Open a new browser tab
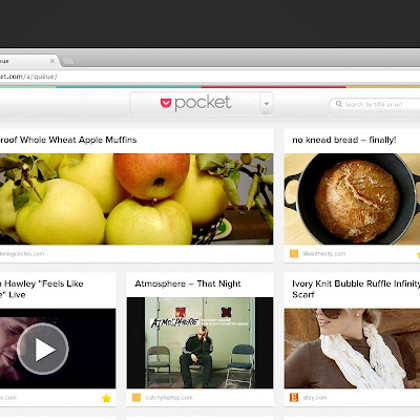 click(x=68, y=61)
